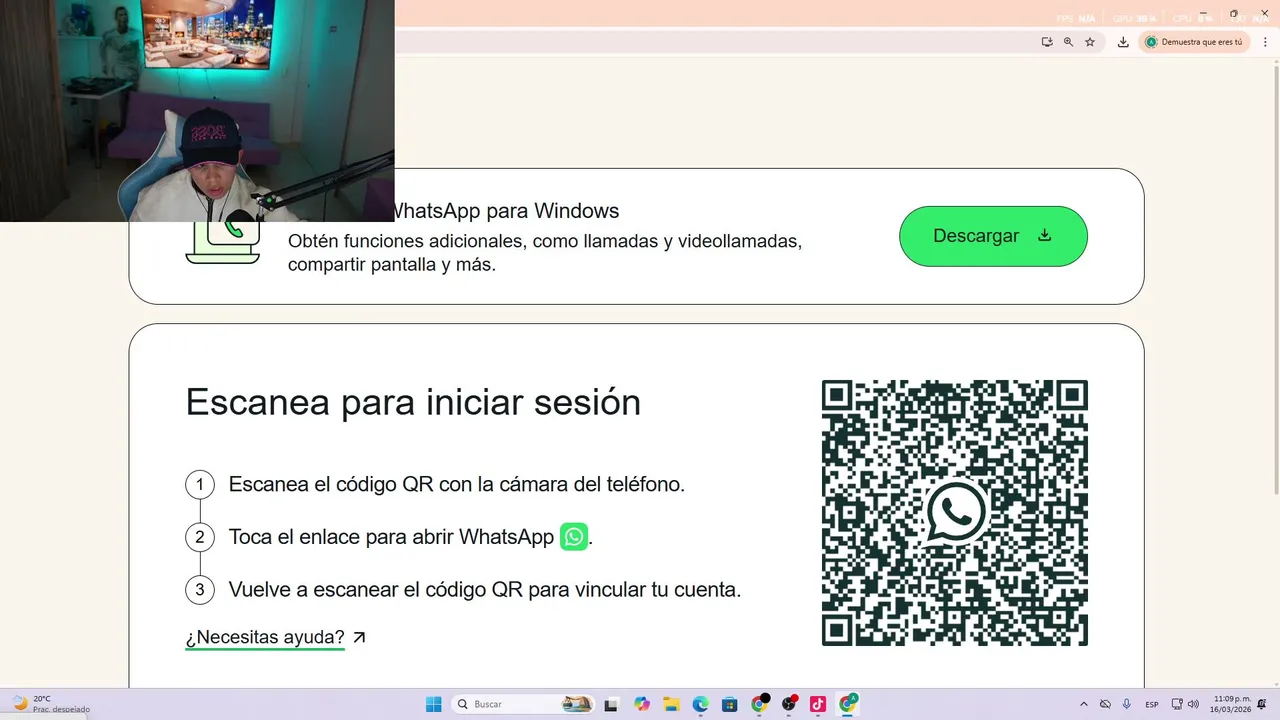Click the network tray icon
Screen dimensions: 1280x720
click(x=1177, y=704)
